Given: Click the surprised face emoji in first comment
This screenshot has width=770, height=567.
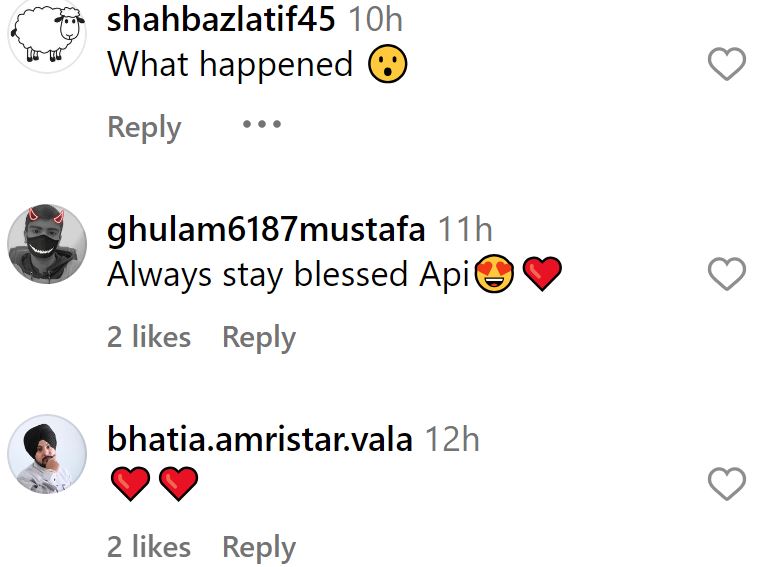Looking at the screenshot, I should tap(388, 64).
